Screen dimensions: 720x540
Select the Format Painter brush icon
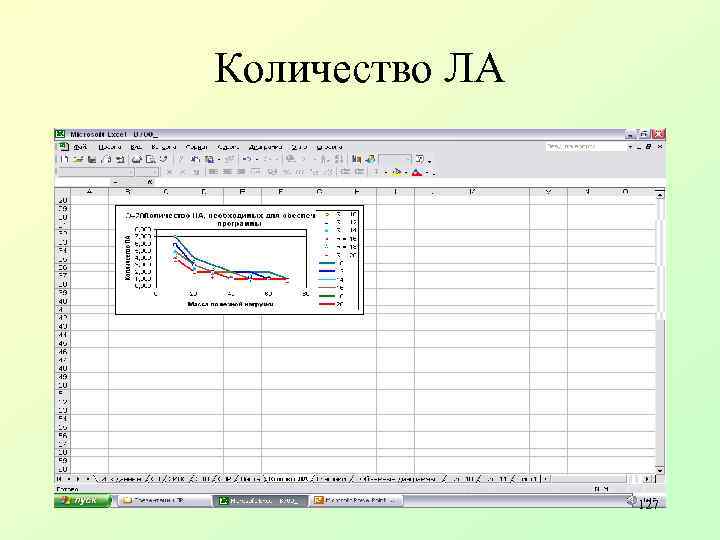pyautogui.click(x=230, y=159)
